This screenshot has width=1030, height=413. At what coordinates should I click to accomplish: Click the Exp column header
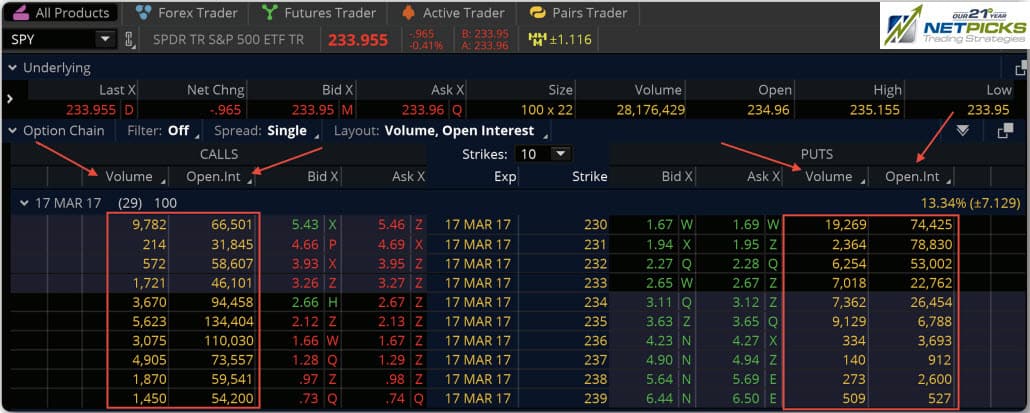coord(505,177)
